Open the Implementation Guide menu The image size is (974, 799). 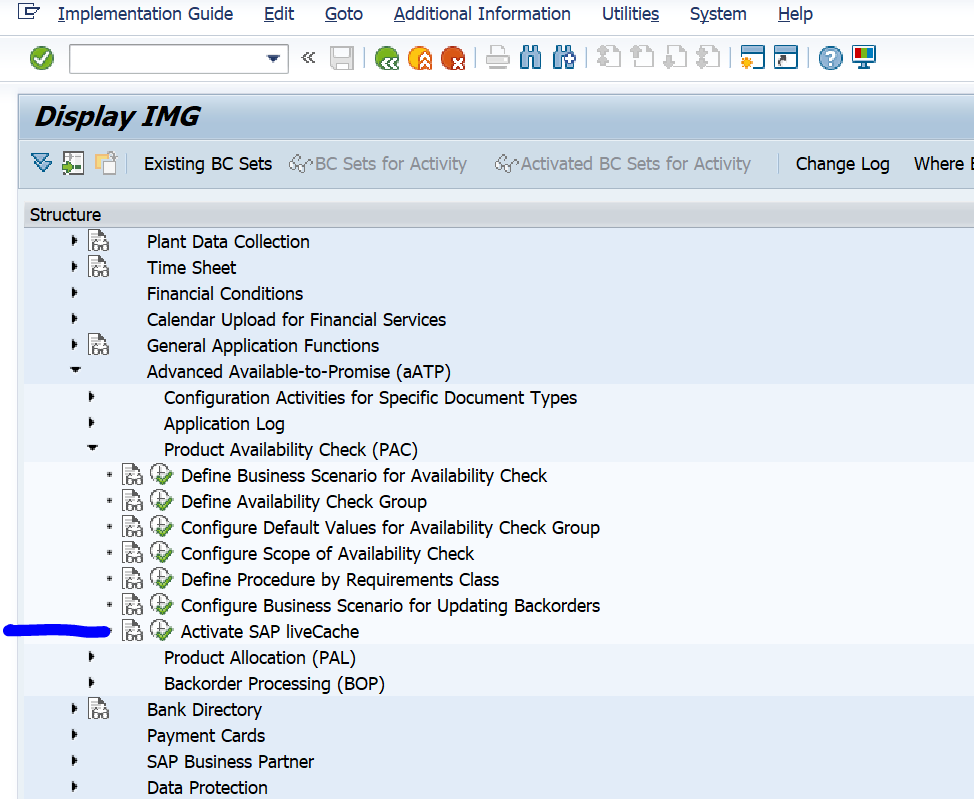145,14
